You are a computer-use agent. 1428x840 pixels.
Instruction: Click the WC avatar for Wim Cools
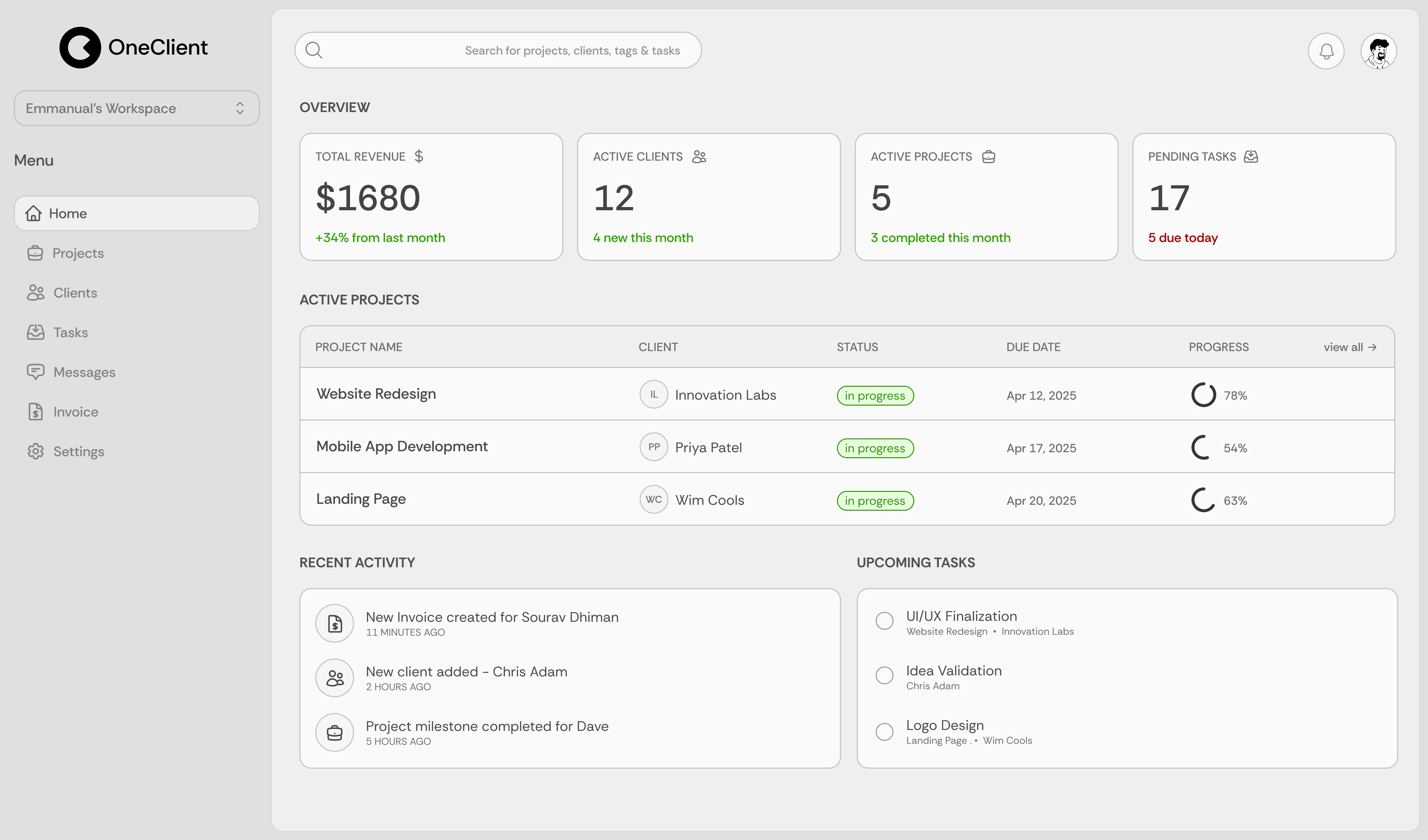tap(654, 499)
